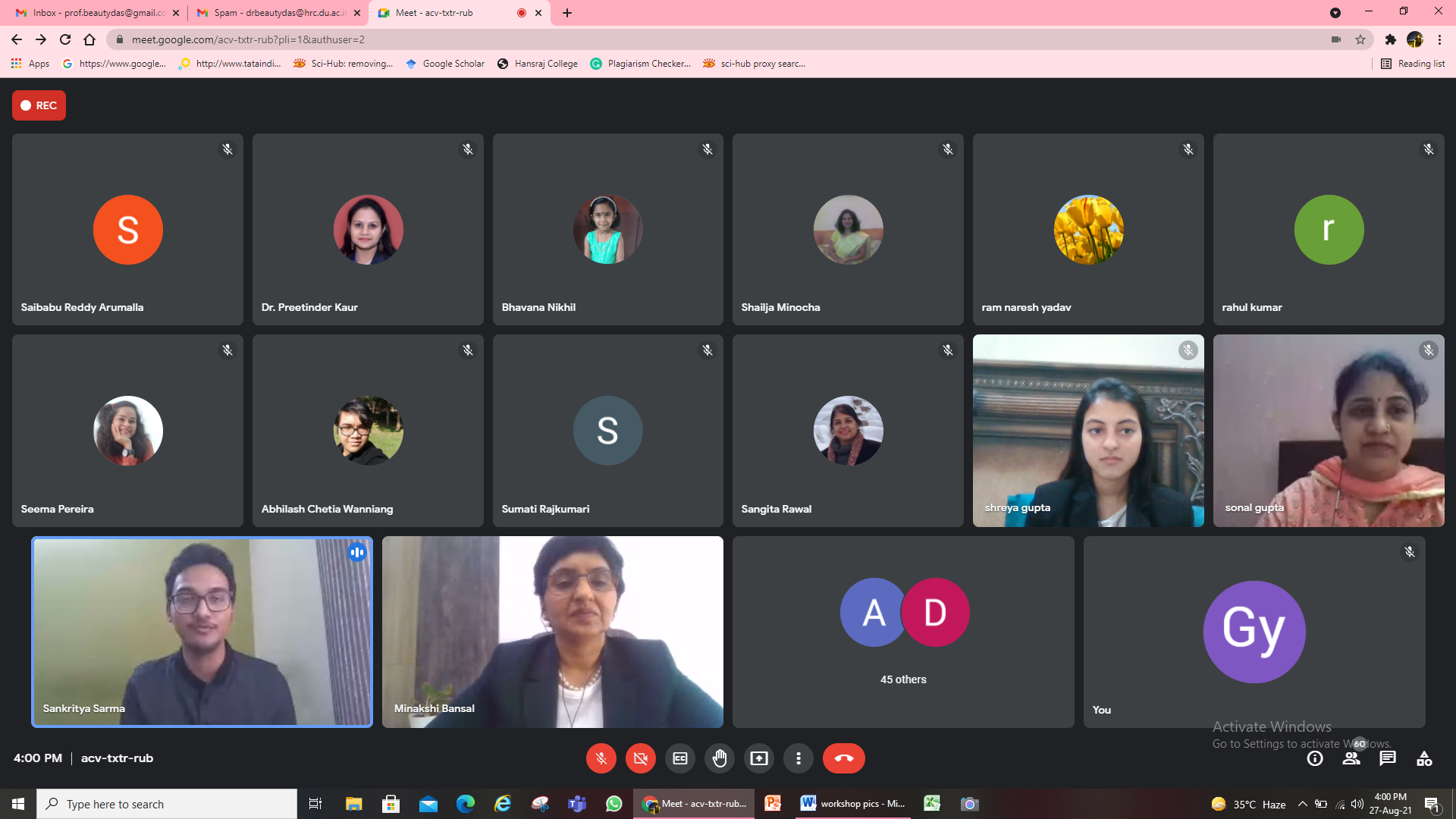Click the Windows search box

167,804
